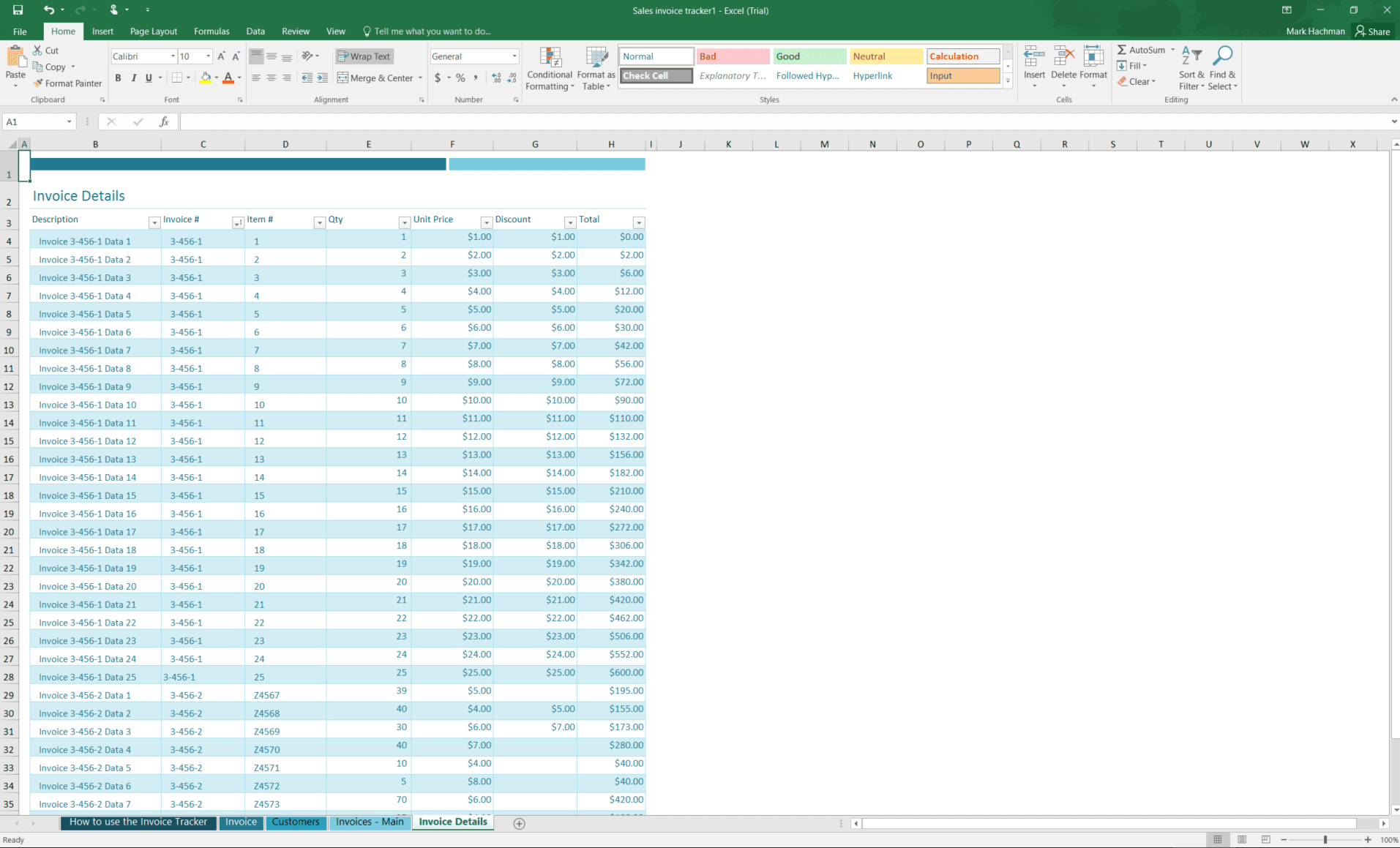This screenshot has height=848, width=1400.
Task: Switch to the Formulas ribbon tab
Action: pos(211,31)
